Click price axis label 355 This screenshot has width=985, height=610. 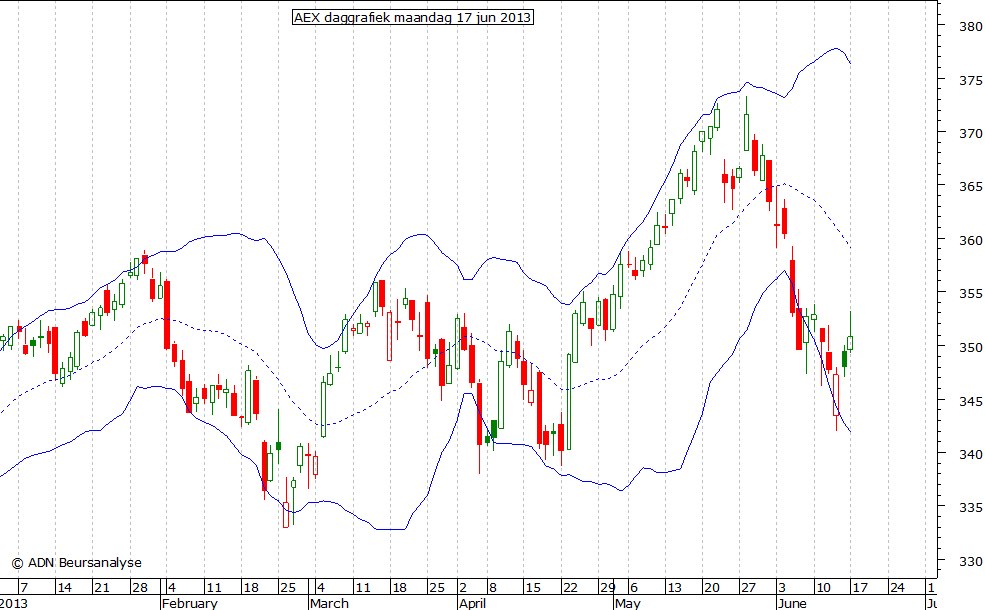pos(971,293)
